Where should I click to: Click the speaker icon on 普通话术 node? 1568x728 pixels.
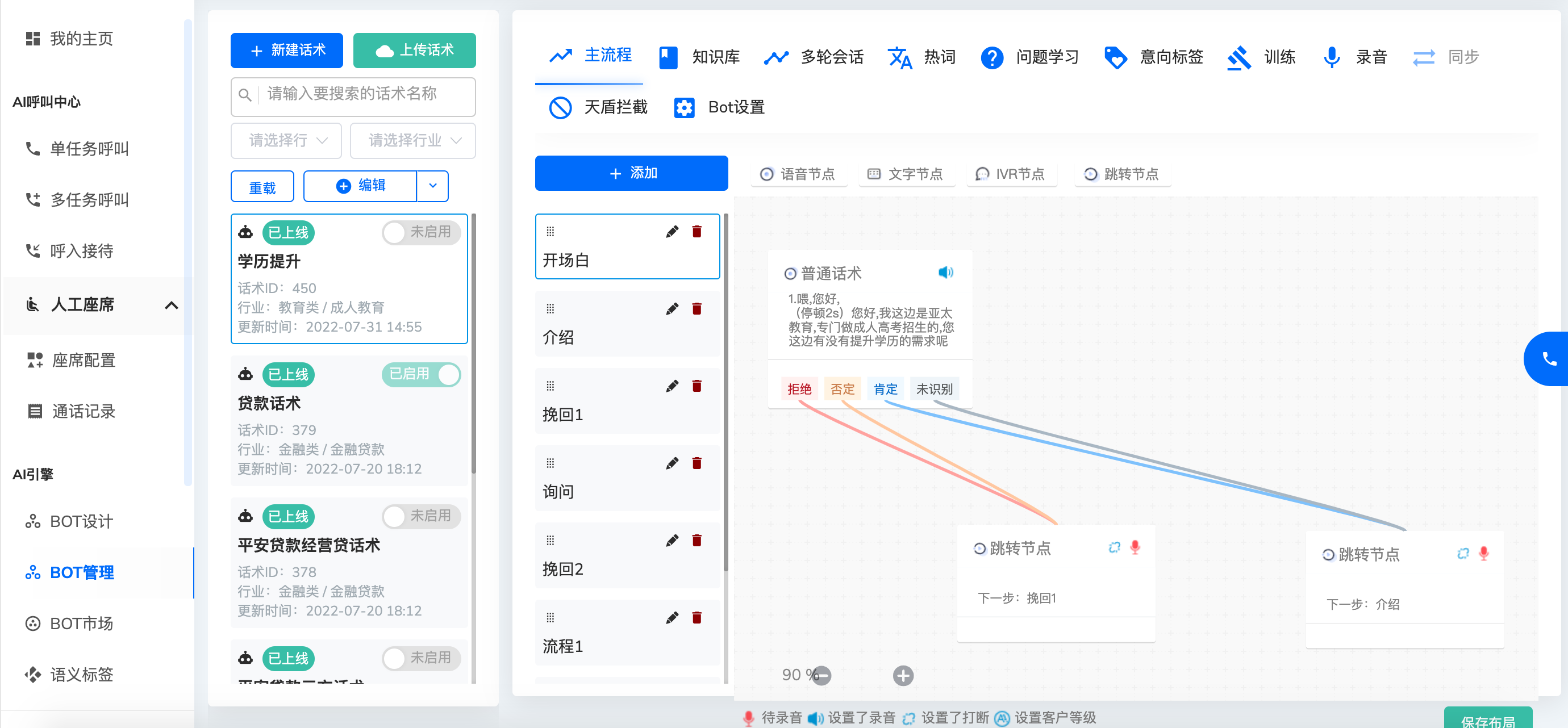pos(945,273)
